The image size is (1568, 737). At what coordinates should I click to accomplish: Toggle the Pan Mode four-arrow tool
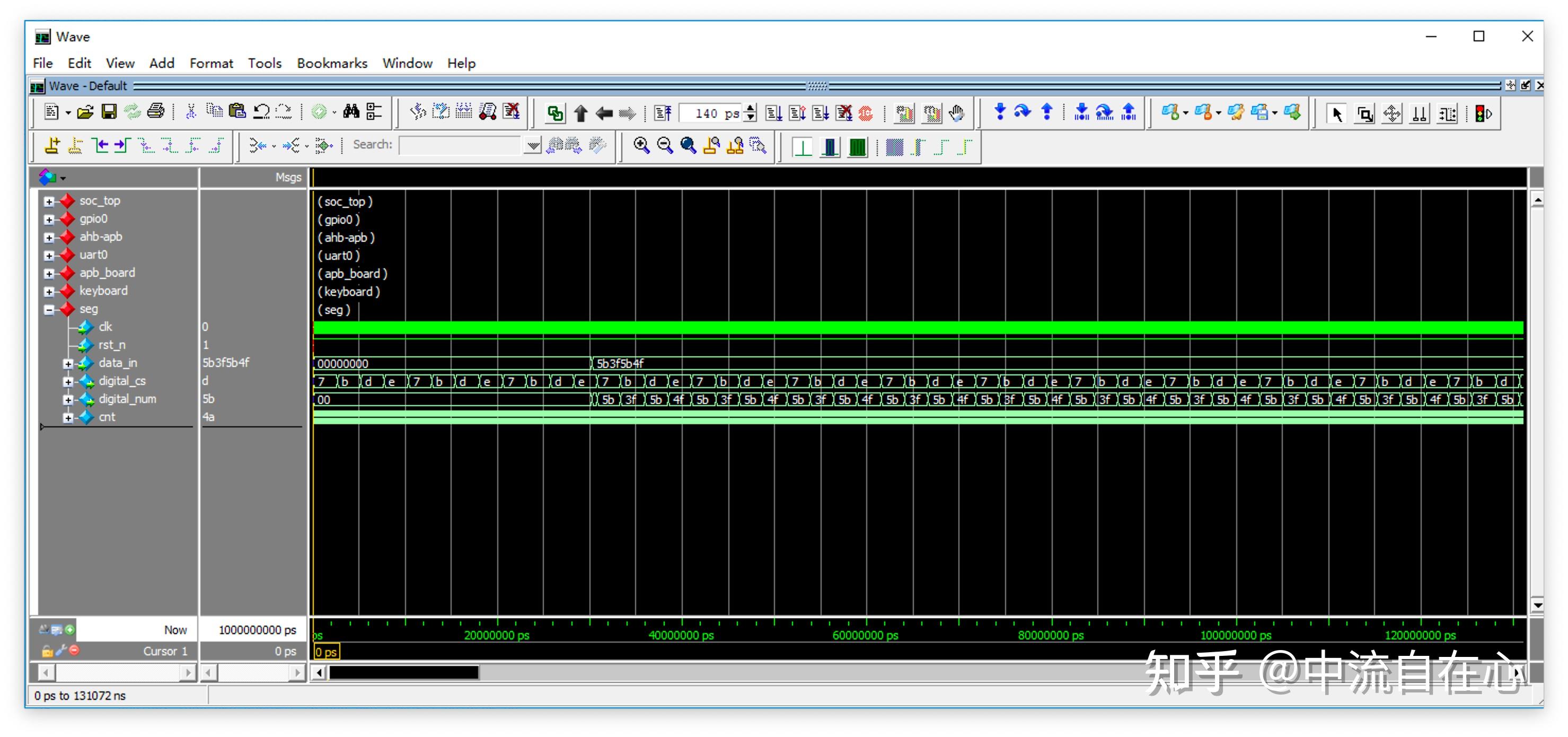[x=1392, y=114]
